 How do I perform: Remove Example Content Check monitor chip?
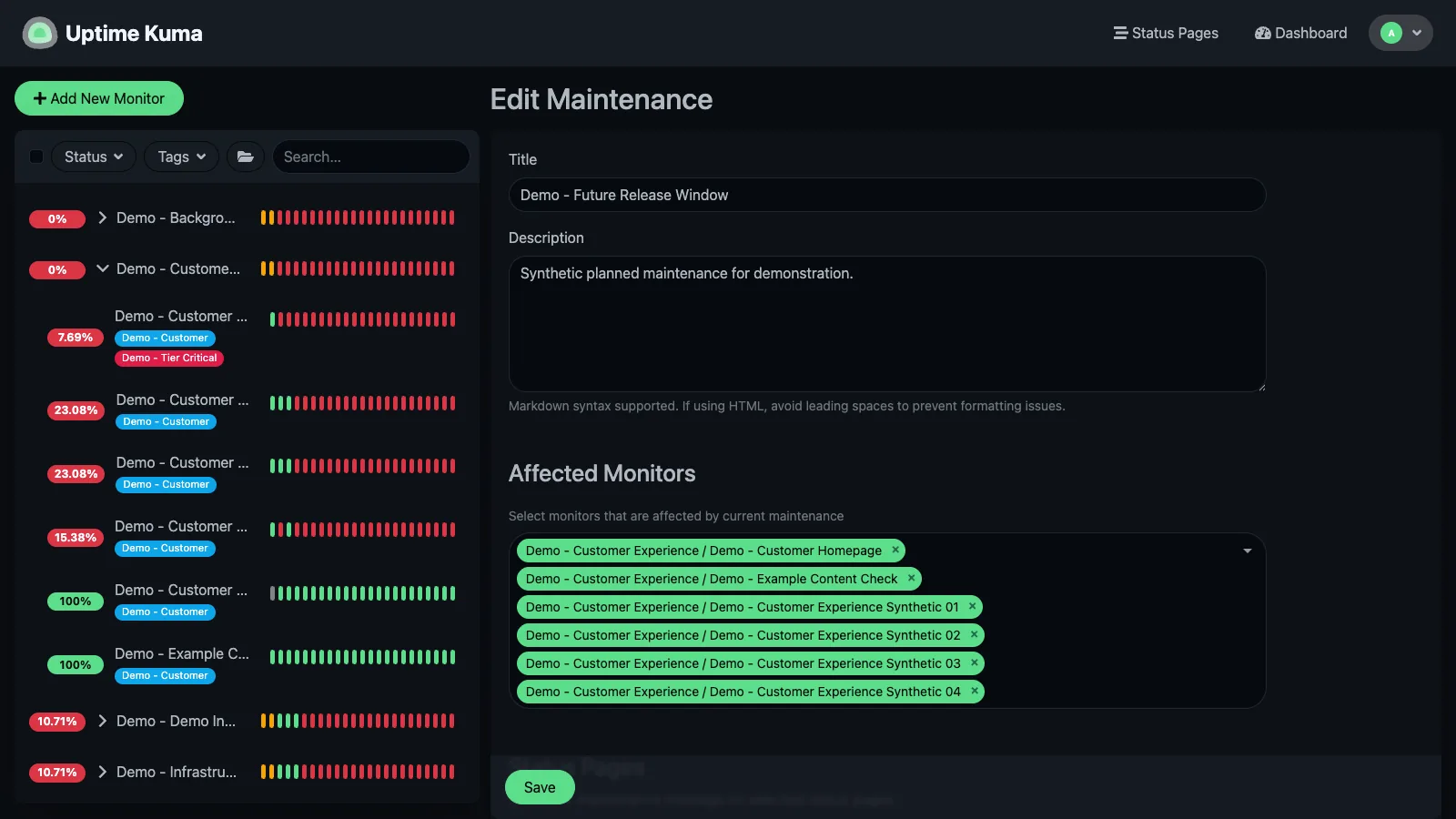tap(911, 578)
